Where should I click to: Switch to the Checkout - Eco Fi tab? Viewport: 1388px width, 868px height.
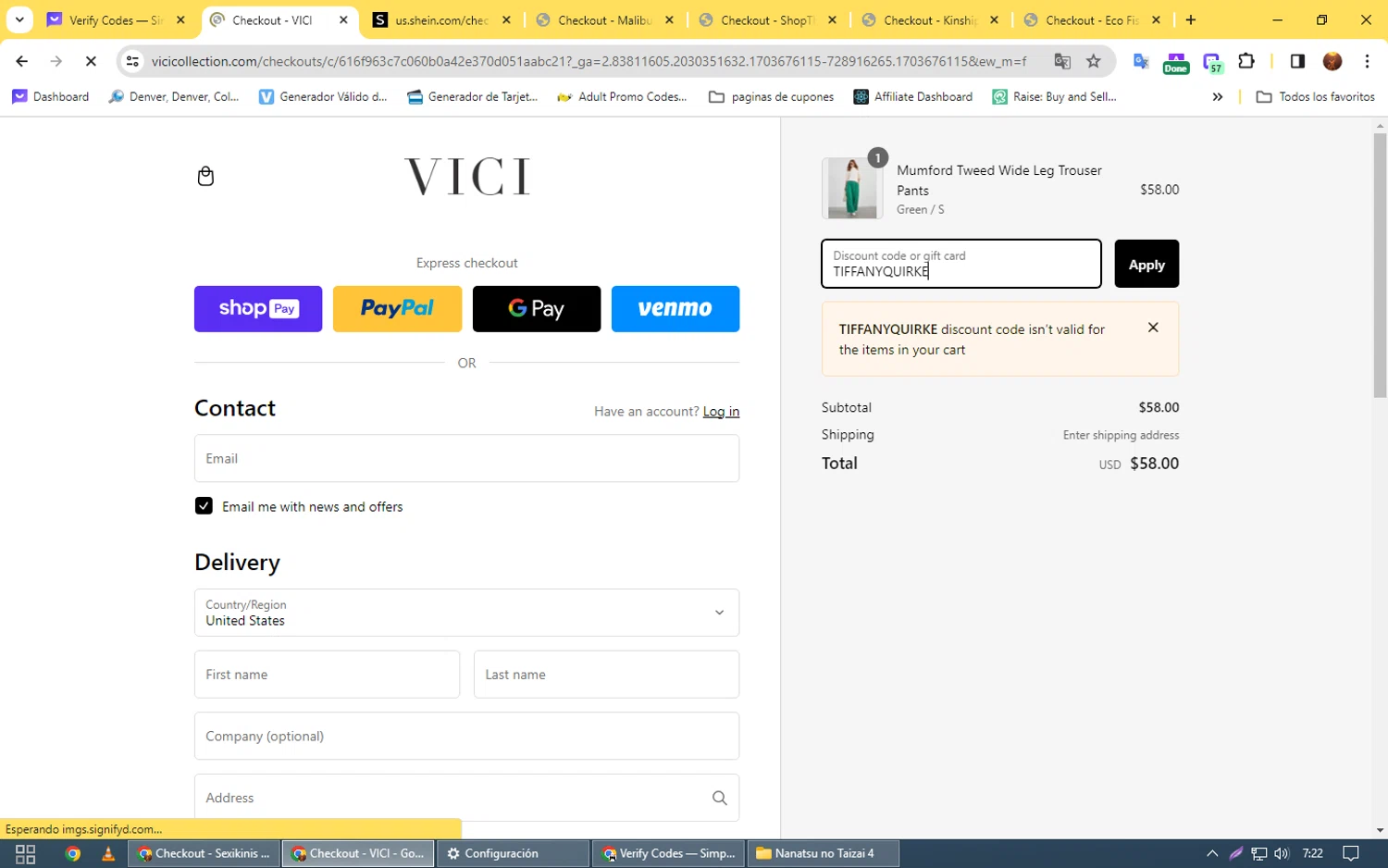tap(1092, 20)
